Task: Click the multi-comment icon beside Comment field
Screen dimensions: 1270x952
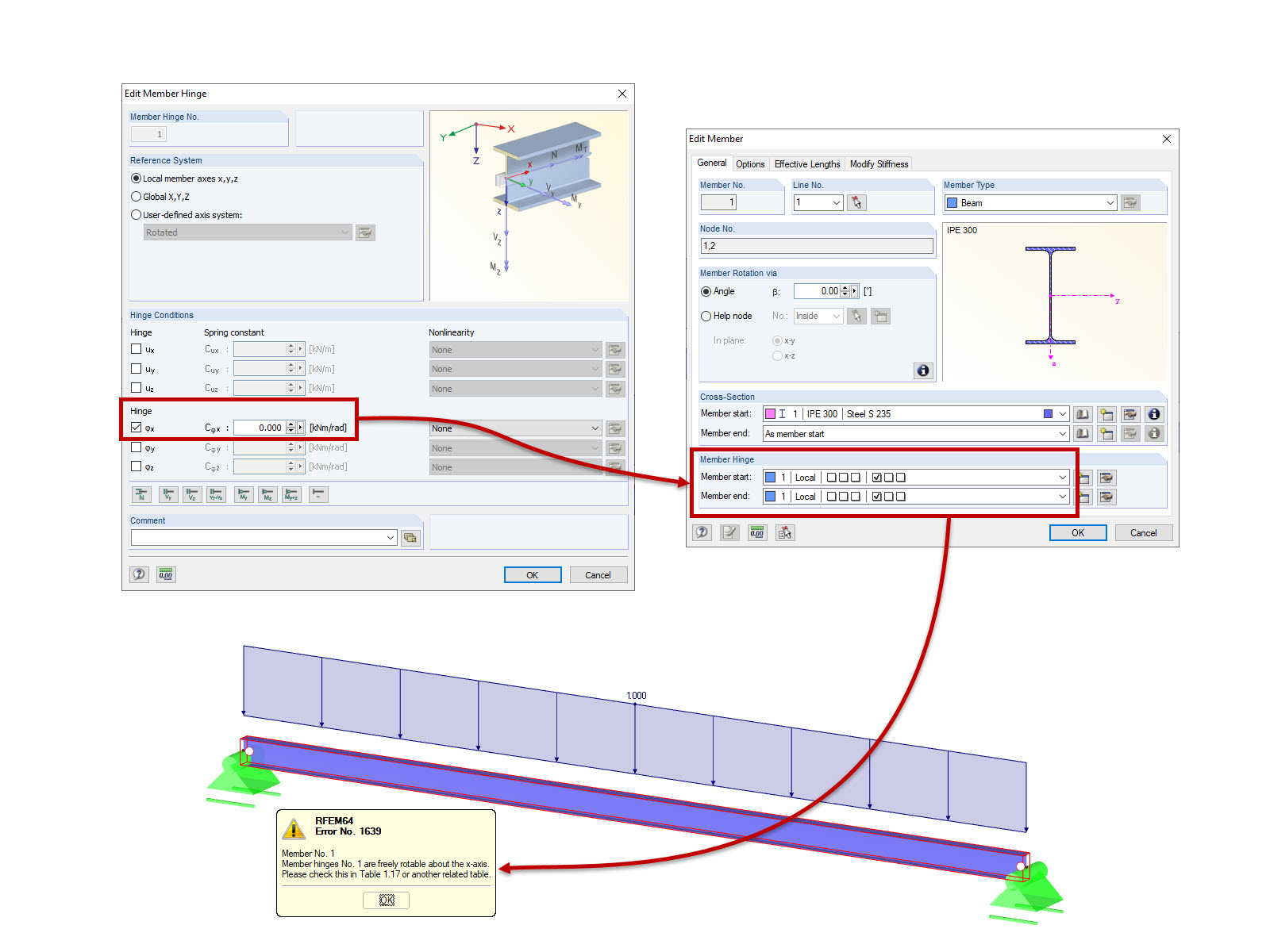Action: [x=410, y=537]
